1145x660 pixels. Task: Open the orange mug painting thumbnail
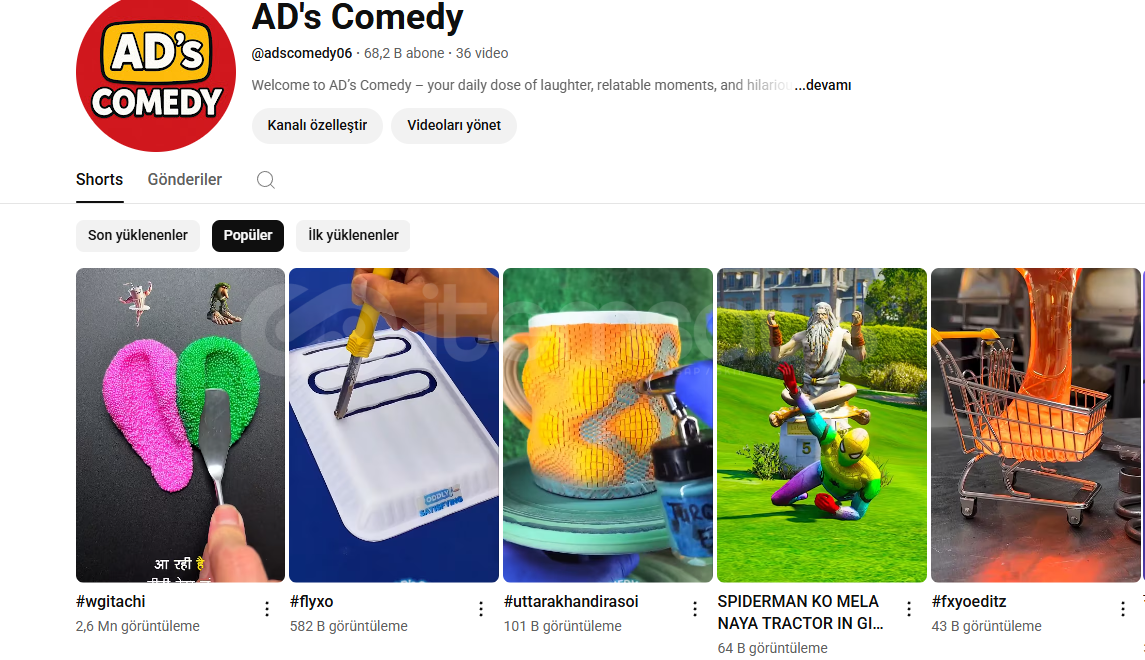click(608, 425)
